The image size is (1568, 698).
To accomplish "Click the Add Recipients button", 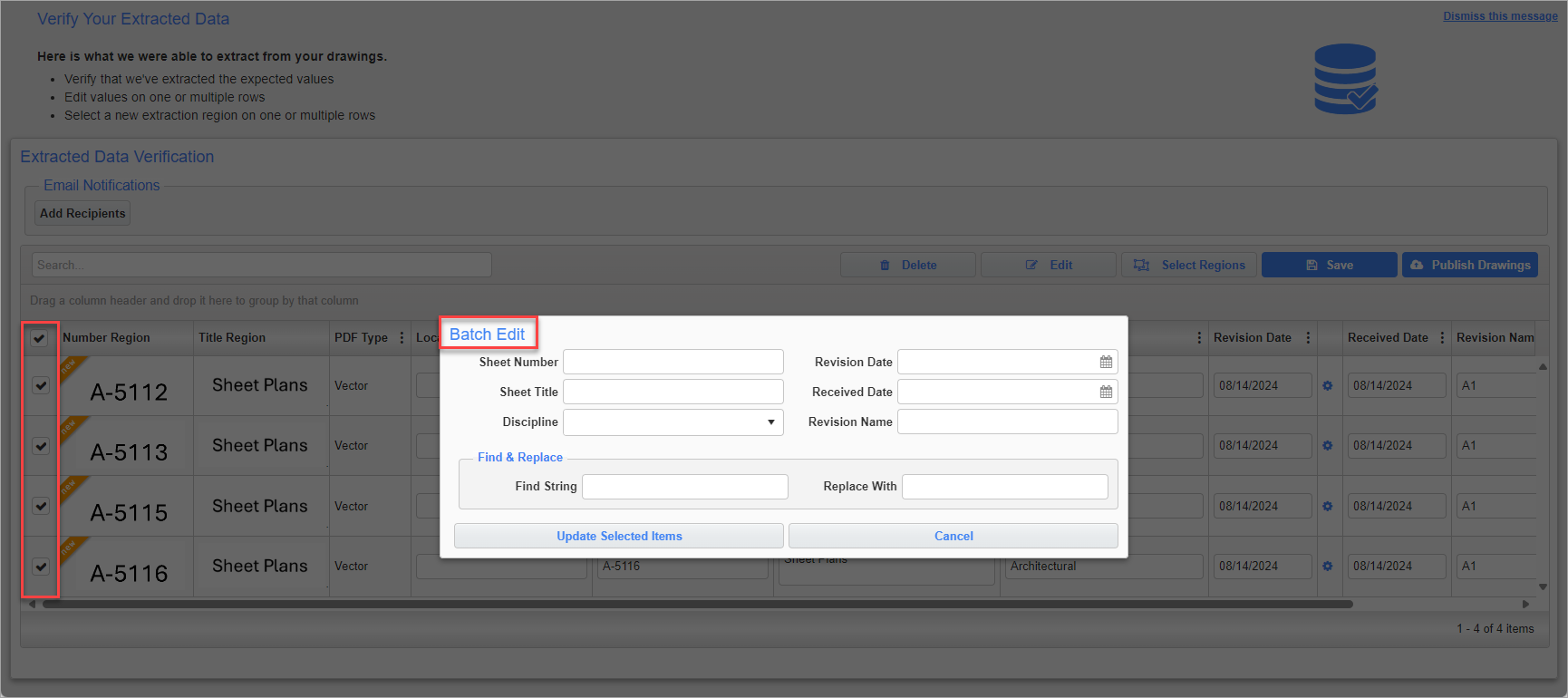I will coord(82,213).
